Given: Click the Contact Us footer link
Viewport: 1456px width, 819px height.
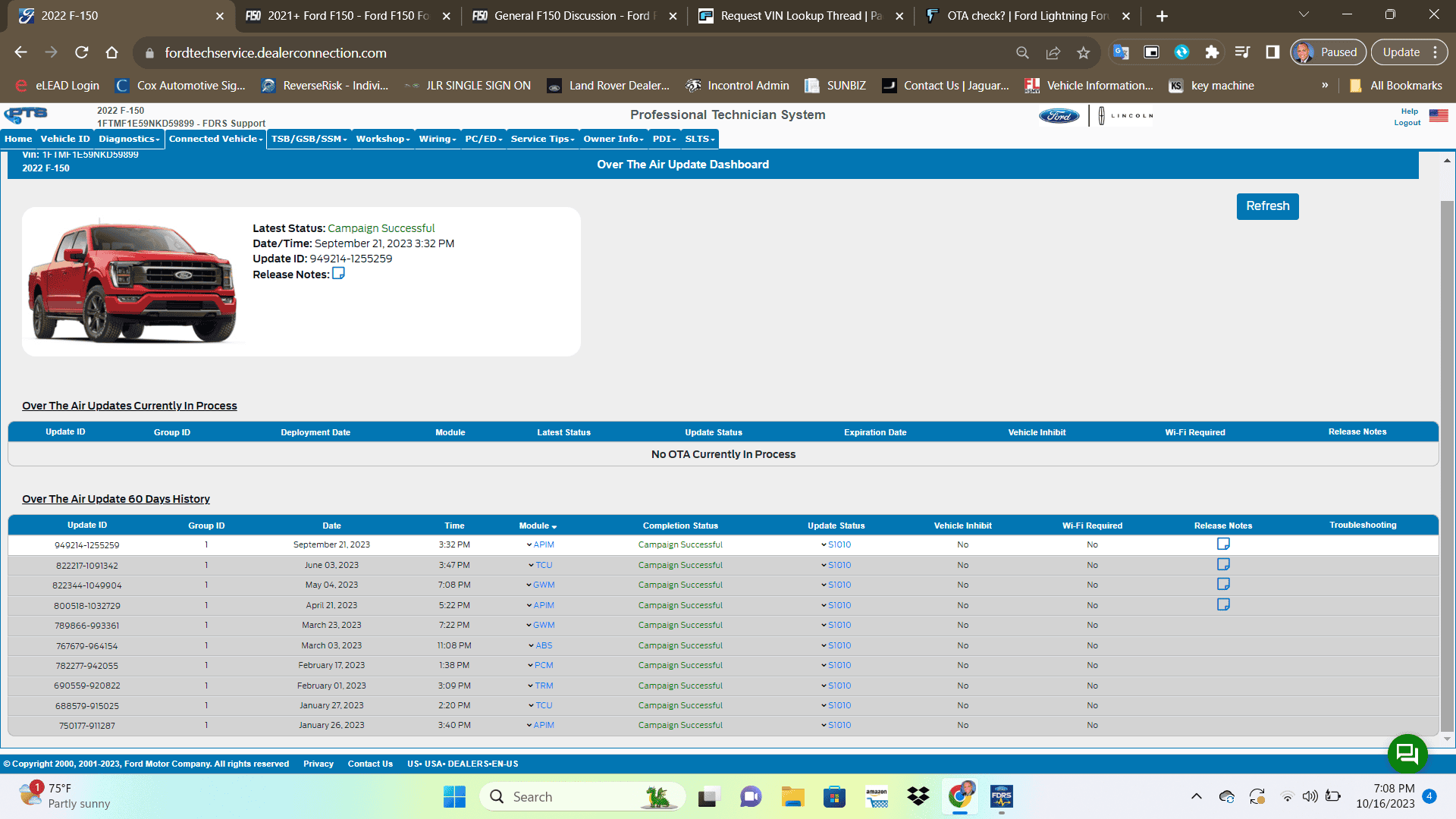Looking at the screenshot, I should click(x=370, y=764).
